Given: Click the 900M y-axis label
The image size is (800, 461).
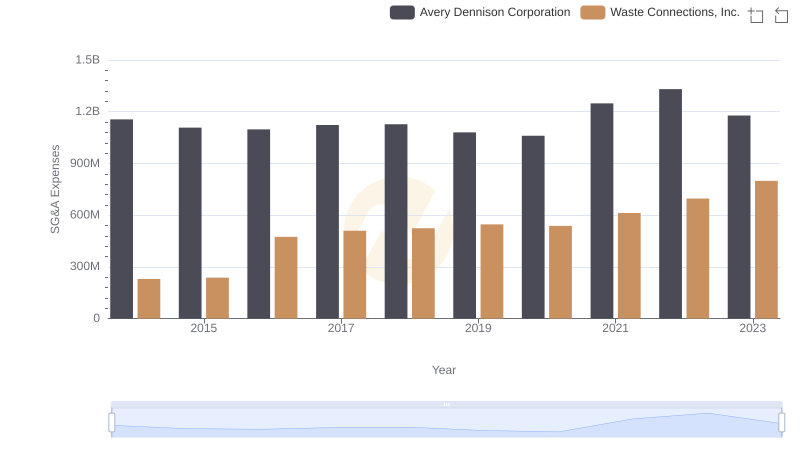Looking at the screenshot, I should [x=85, y=163].
